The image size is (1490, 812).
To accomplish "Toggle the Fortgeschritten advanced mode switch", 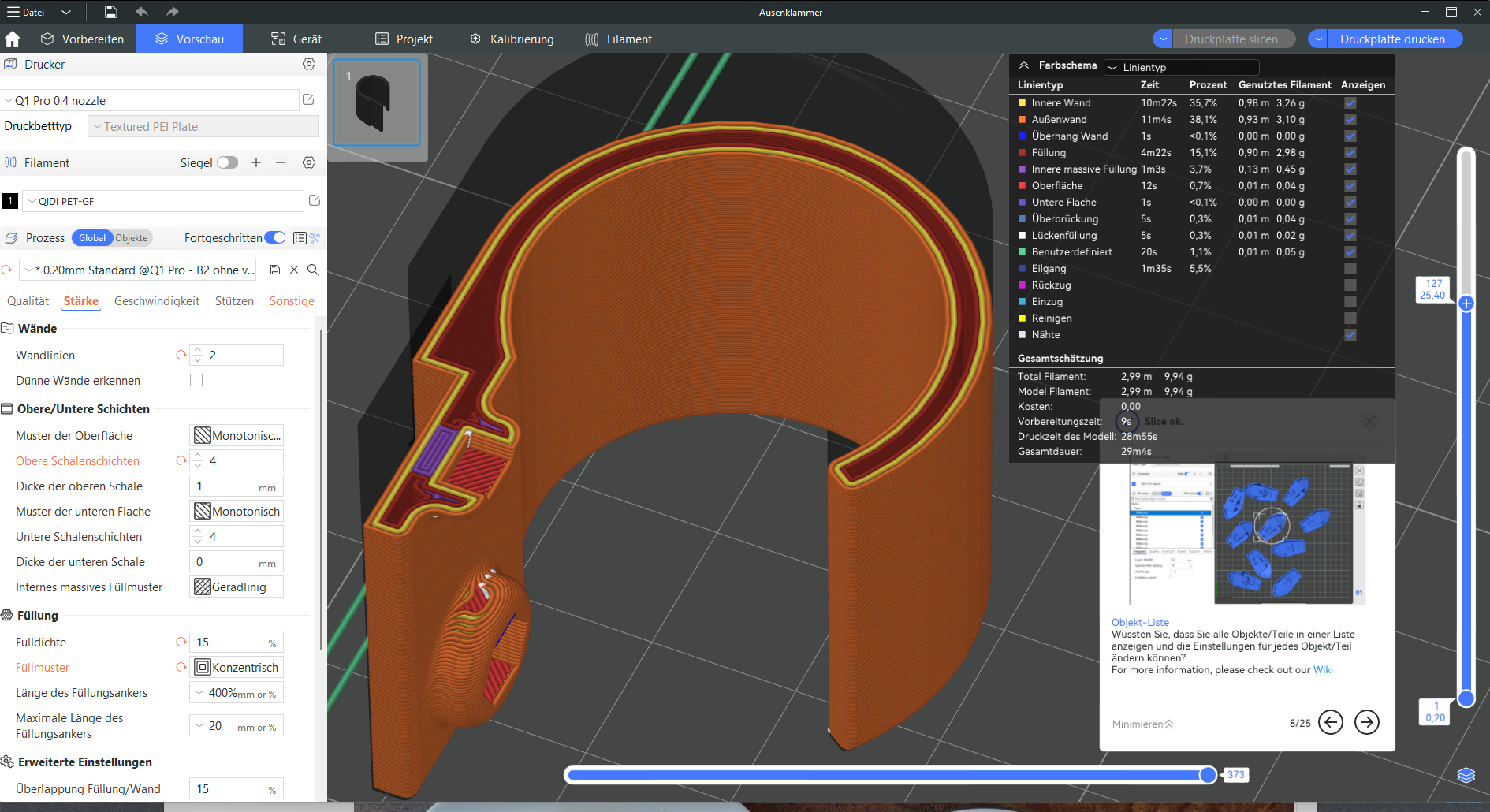I will (275, 237).
